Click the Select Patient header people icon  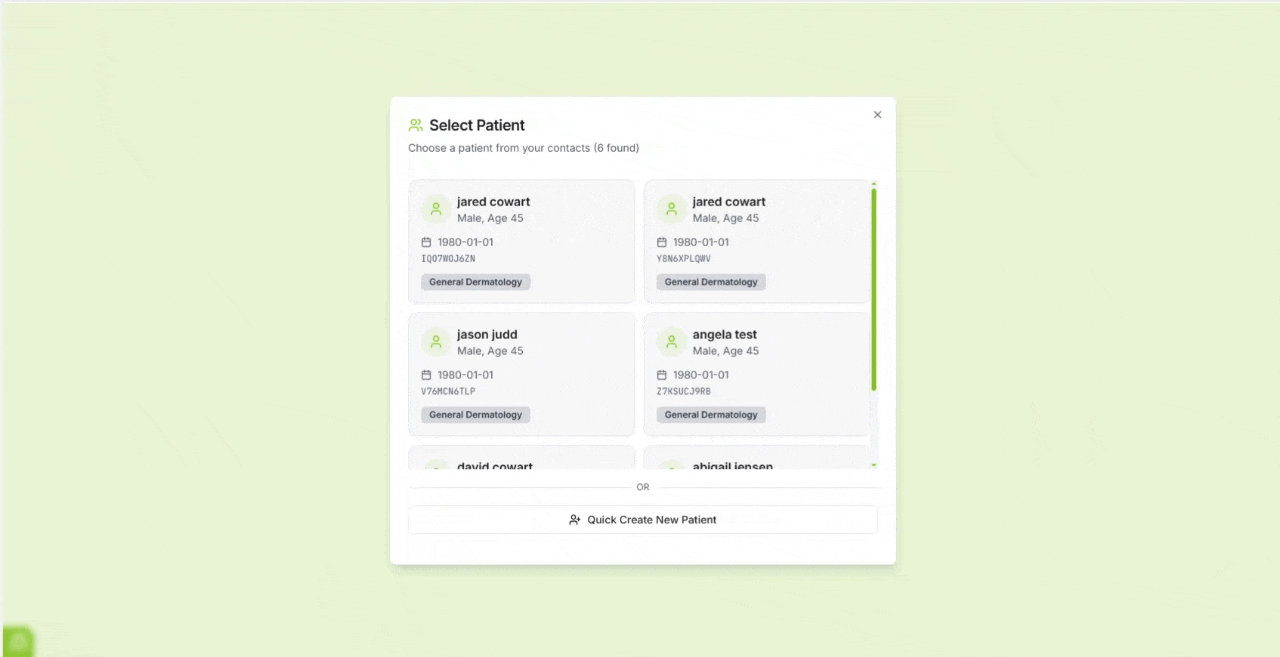click(x=416, y=125)
